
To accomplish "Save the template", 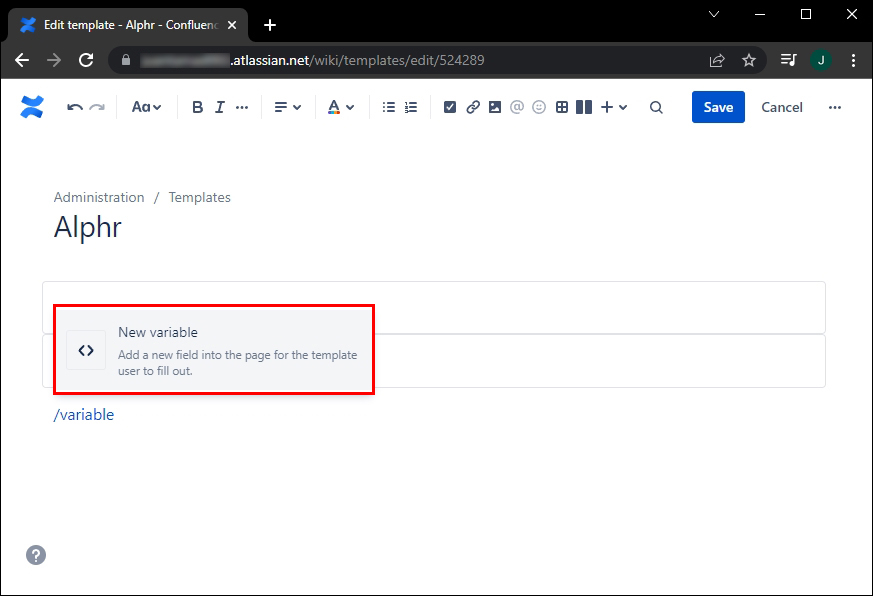I will 718,107.
